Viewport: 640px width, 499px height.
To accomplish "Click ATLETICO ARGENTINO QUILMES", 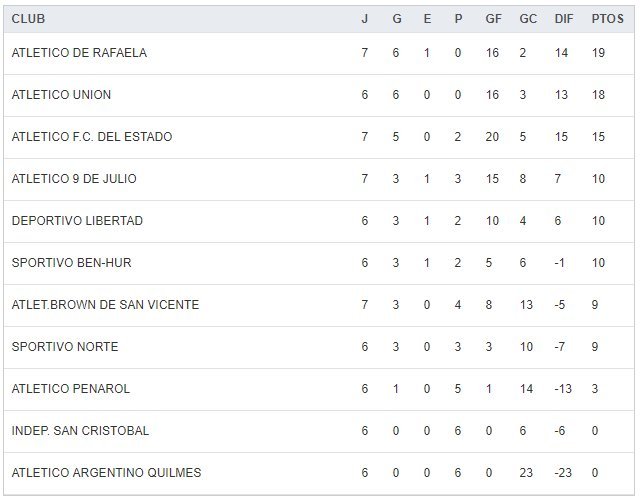I will click(106, 473).
